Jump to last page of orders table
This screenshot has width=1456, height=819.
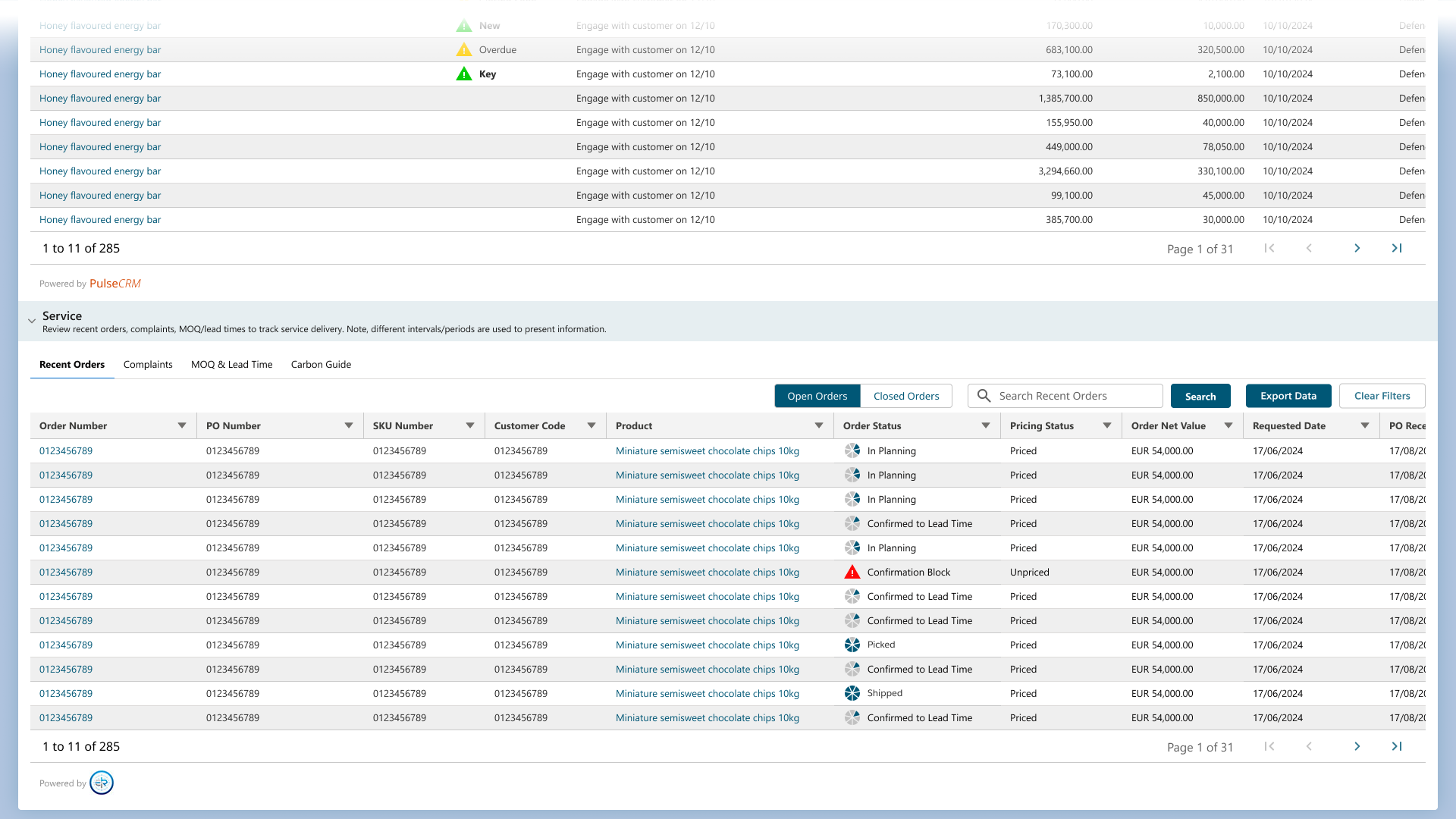point(1396,746)
